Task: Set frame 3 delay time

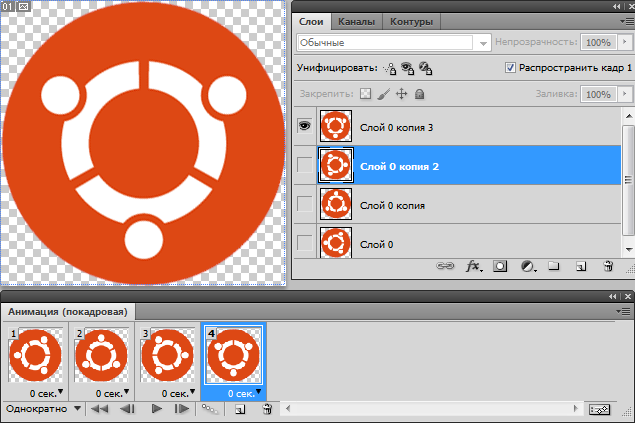Action: pyautogui.click(x=178, y=393)
